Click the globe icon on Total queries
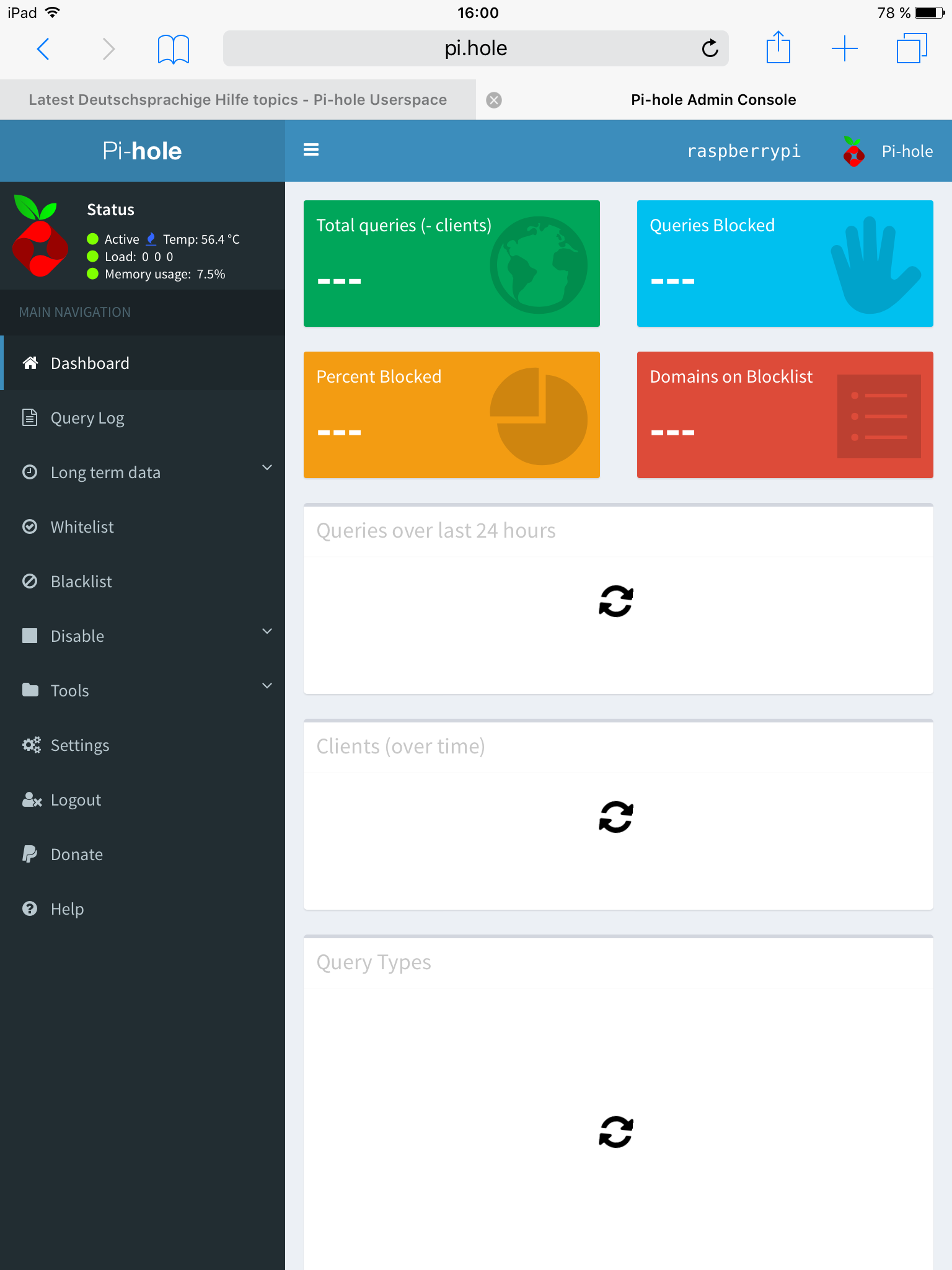This screenshot has height=1270, width=952. pos(539,265)
